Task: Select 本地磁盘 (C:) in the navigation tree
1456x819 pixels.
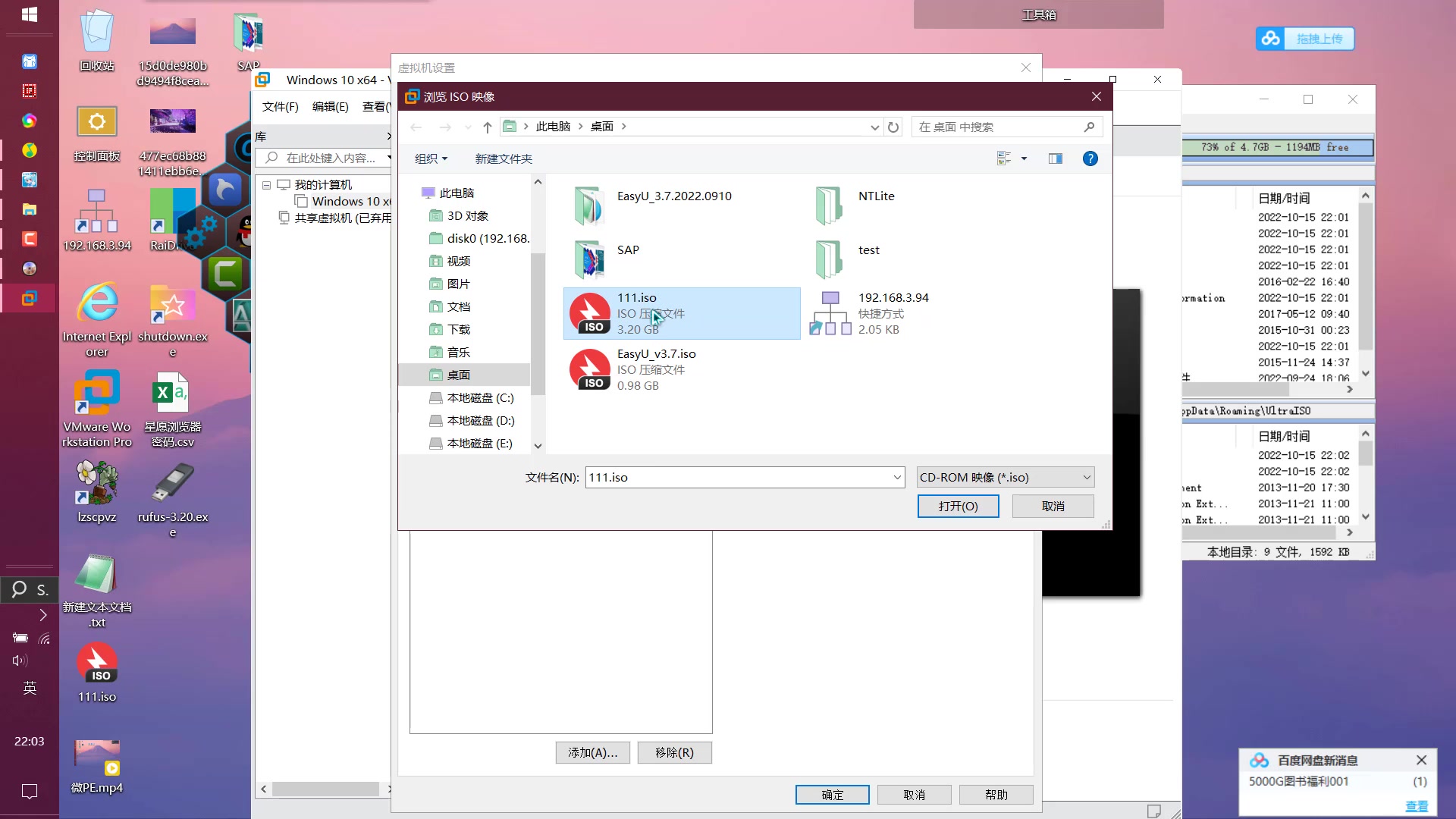Action: (472, 397)
